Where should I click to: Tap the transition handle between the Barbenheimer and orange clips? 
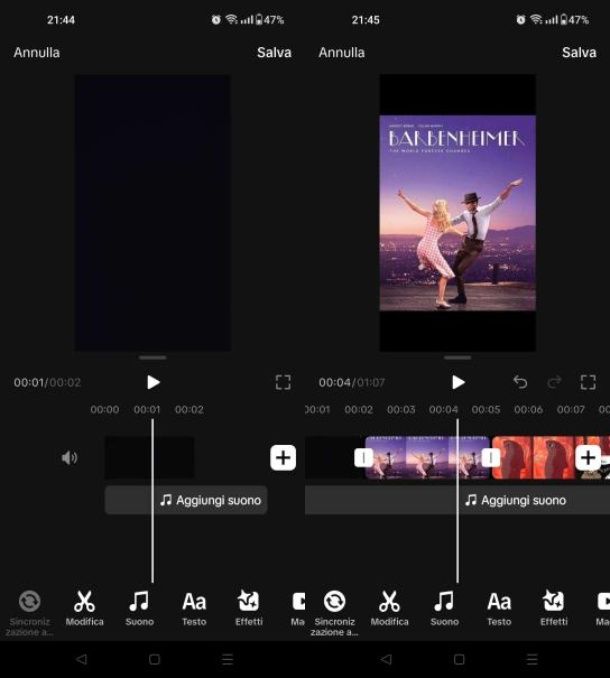(x=491, y=457)
